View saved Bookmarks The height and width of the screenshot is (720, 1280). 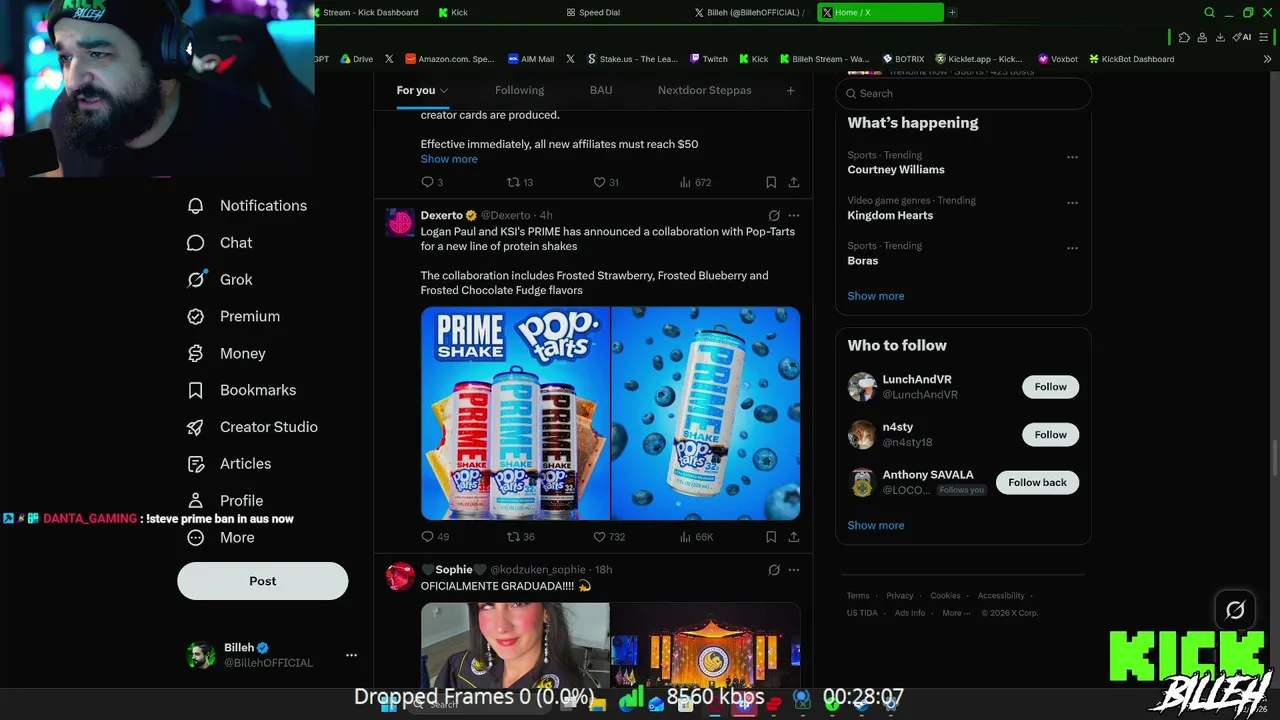(x=242, y=390)
